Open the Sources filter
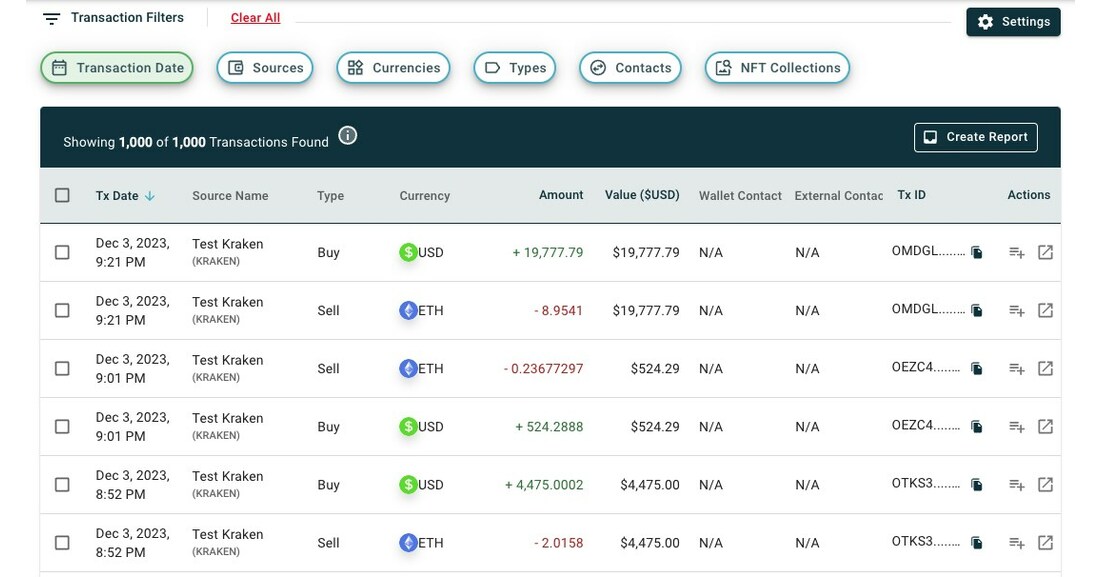1101x577 pixels. tap(265, 67)
